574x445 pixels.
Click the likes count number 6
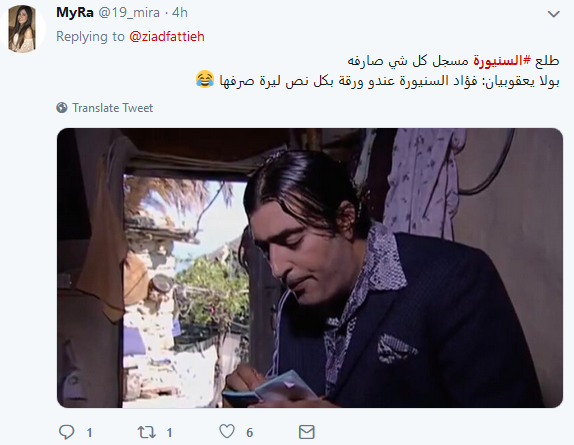(x=250, y=433)
